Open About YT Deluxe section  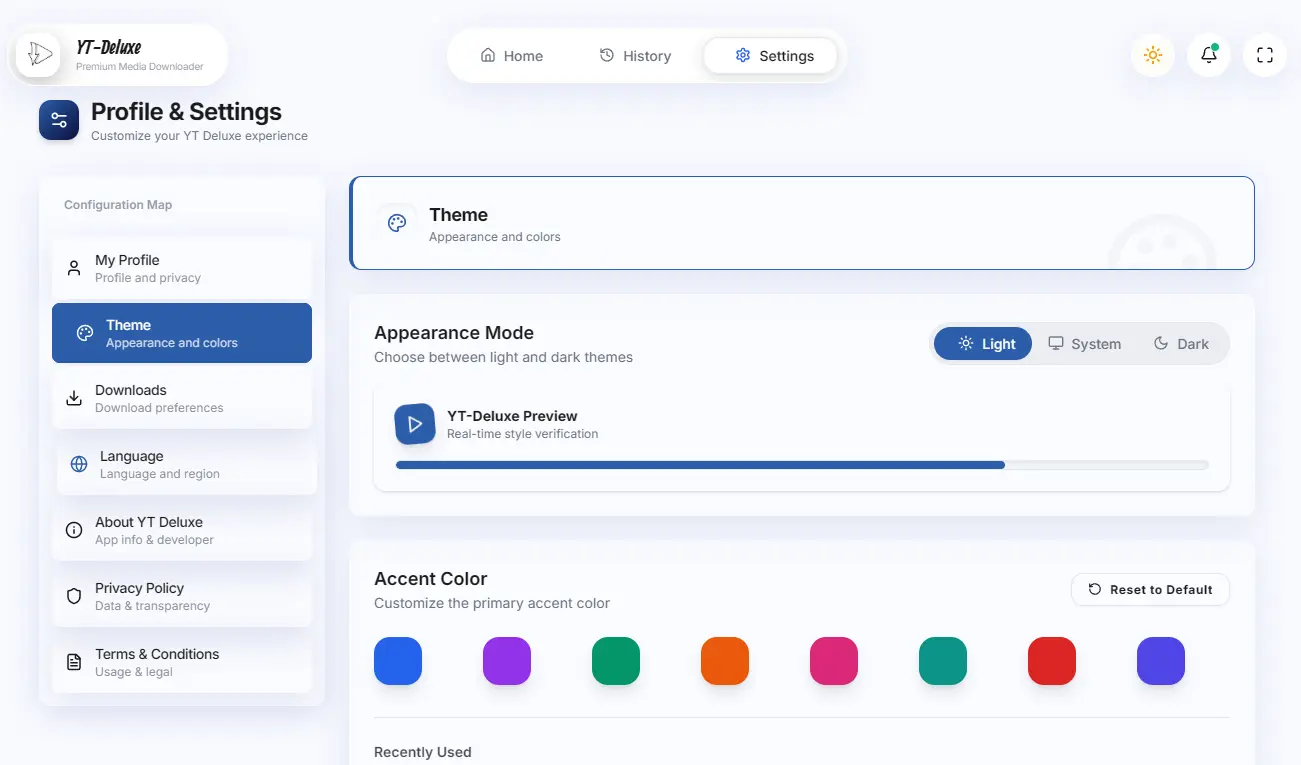point(182,530)
